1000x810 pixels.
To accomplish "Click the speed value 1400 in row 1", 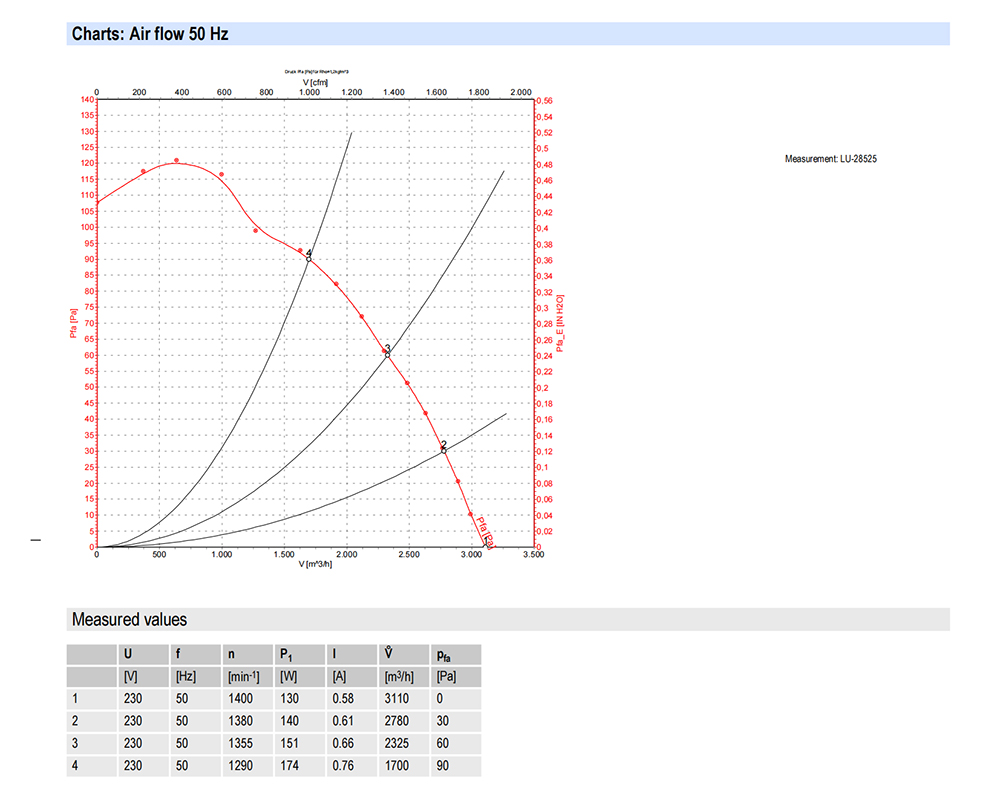I will coord(240,698).
